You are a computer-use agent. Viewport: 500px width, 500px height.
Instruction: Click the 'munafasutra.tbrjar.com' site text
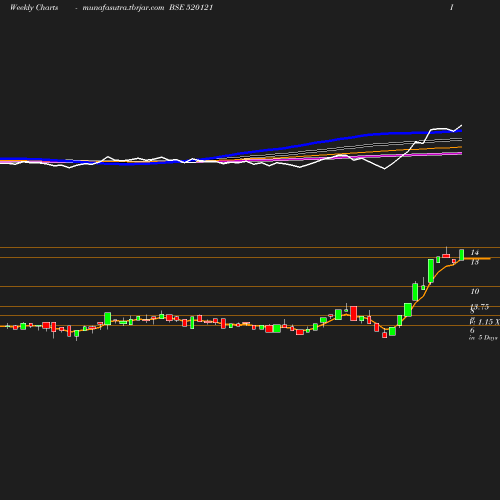coord(123,8)
